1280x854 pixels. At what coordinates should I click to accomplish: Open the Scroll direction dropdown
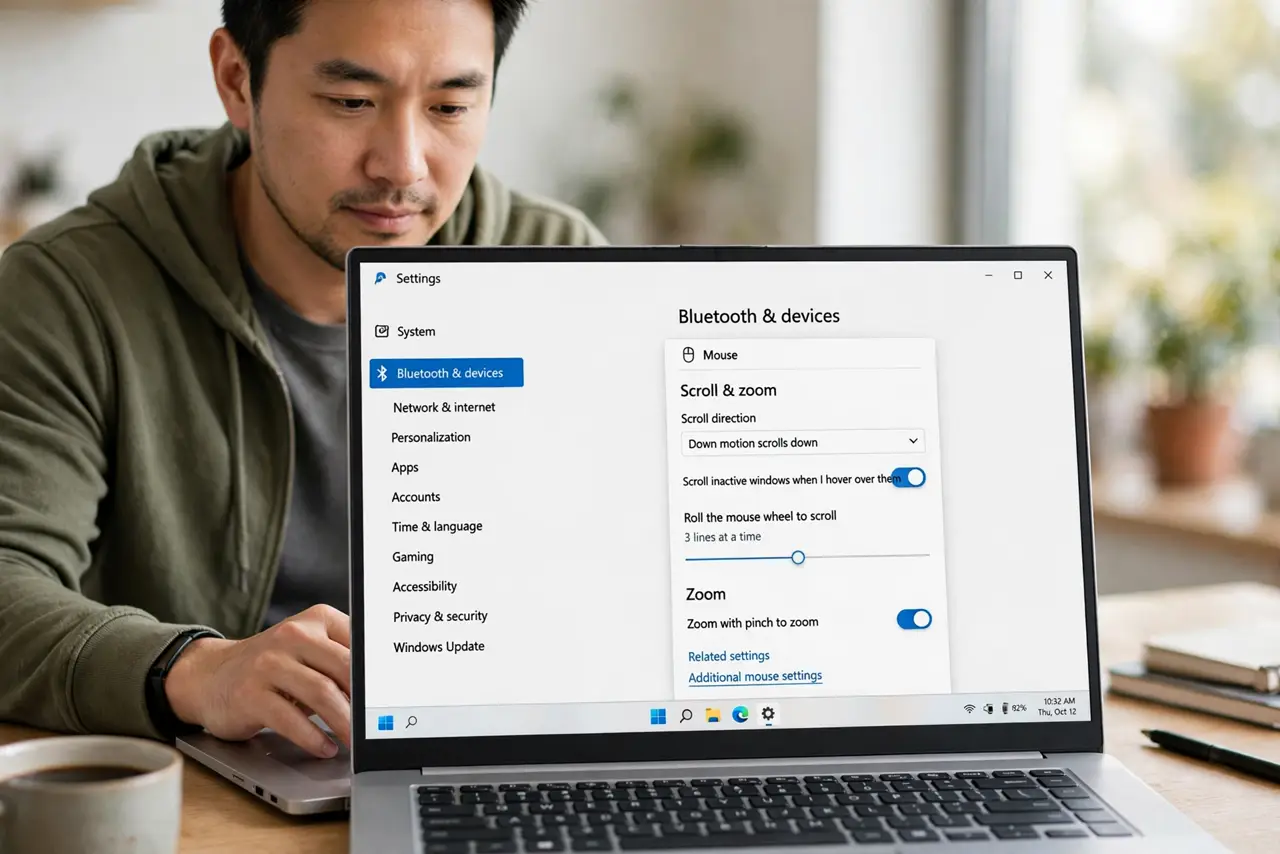coord(803,442)
